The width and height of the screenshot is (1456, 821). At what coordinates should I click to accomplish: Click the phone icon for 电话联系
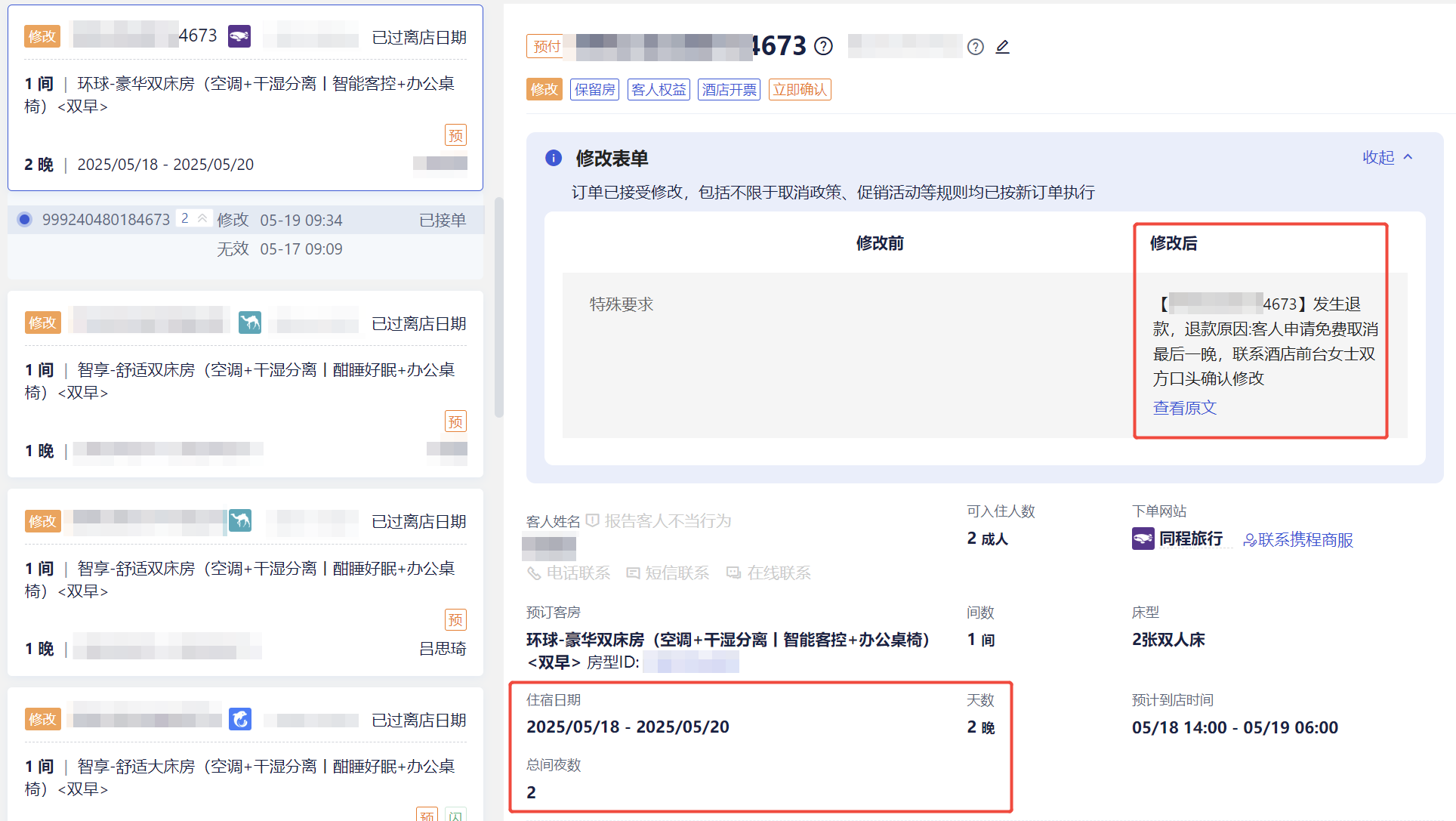[x=534, y=573]
